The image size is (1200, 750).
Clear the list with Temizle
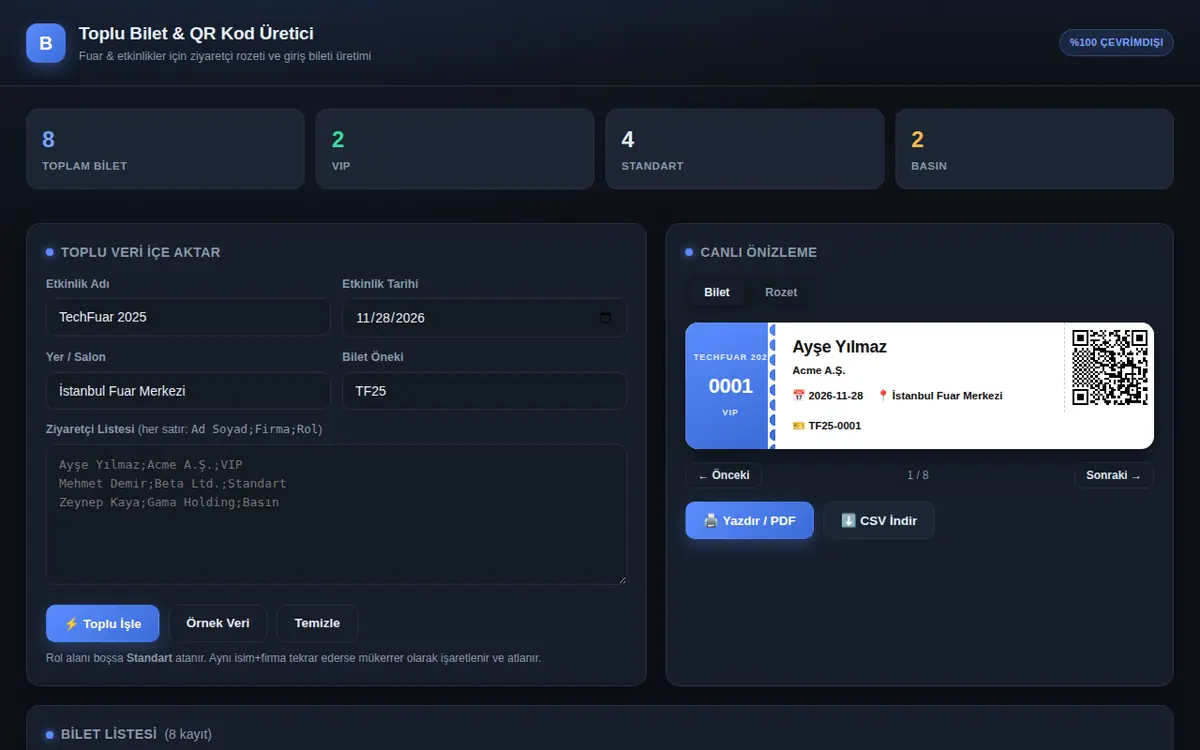317,623
